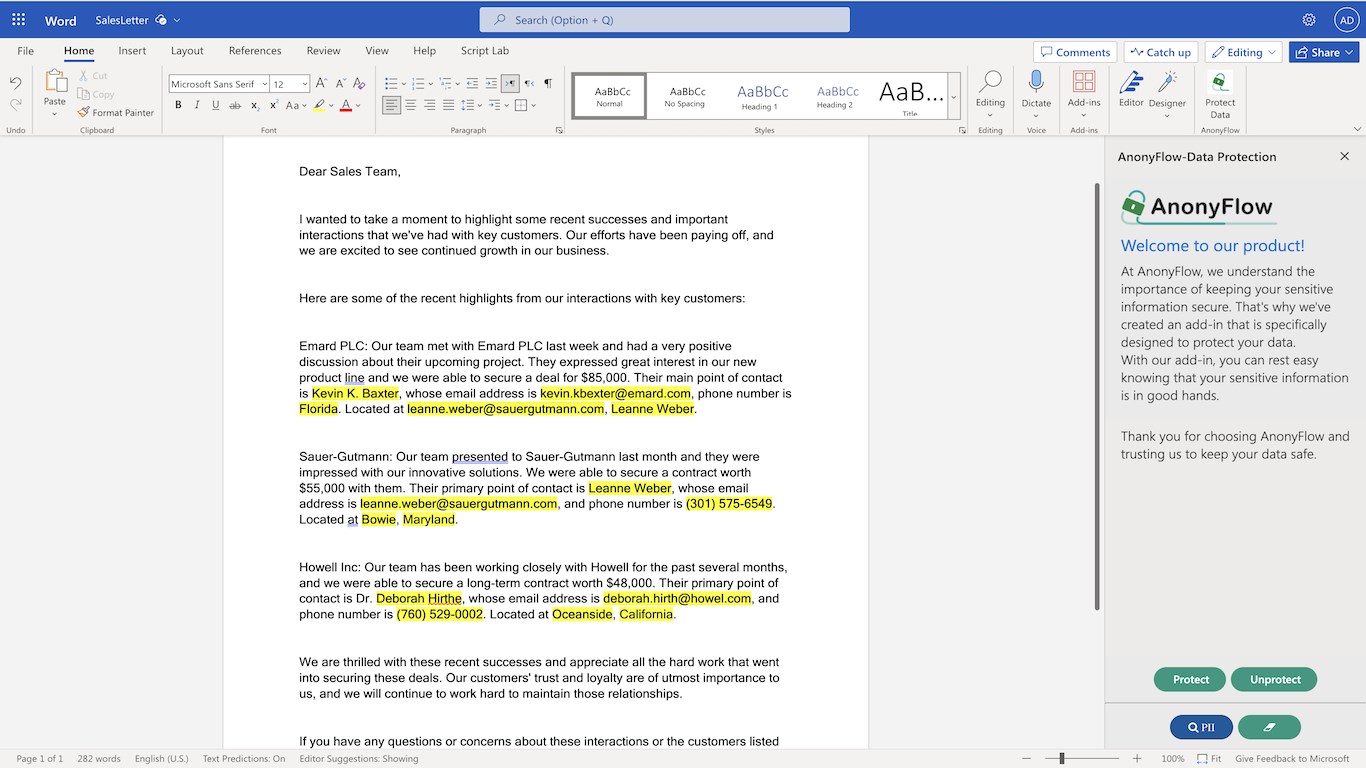The image size is (1366, 768).
Task: Expand the bullets list options arrow
Action: pos(403,84)
